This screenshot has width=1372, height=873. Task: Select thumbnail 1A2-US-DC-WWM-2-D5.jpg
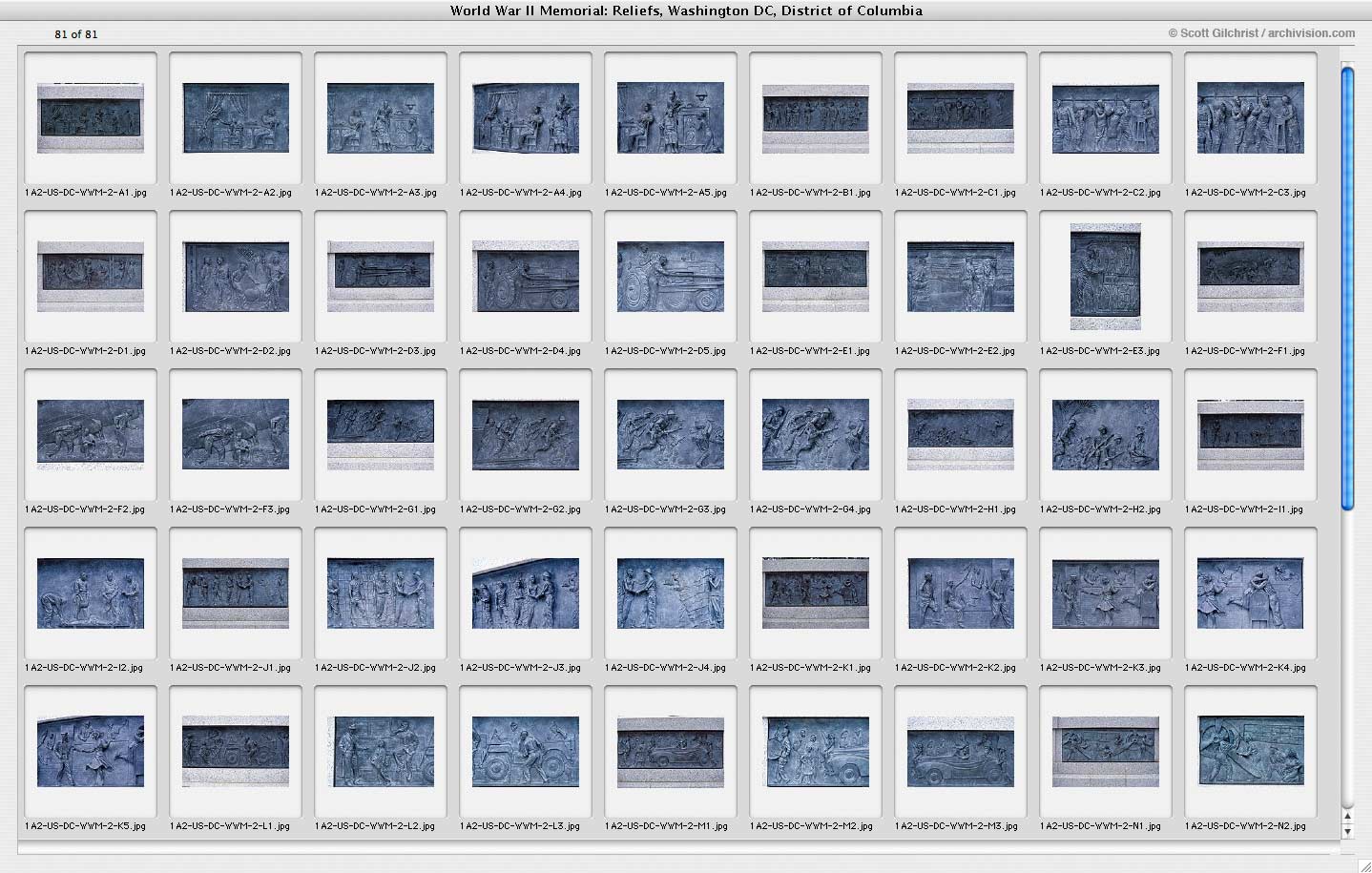coord(671,277)
